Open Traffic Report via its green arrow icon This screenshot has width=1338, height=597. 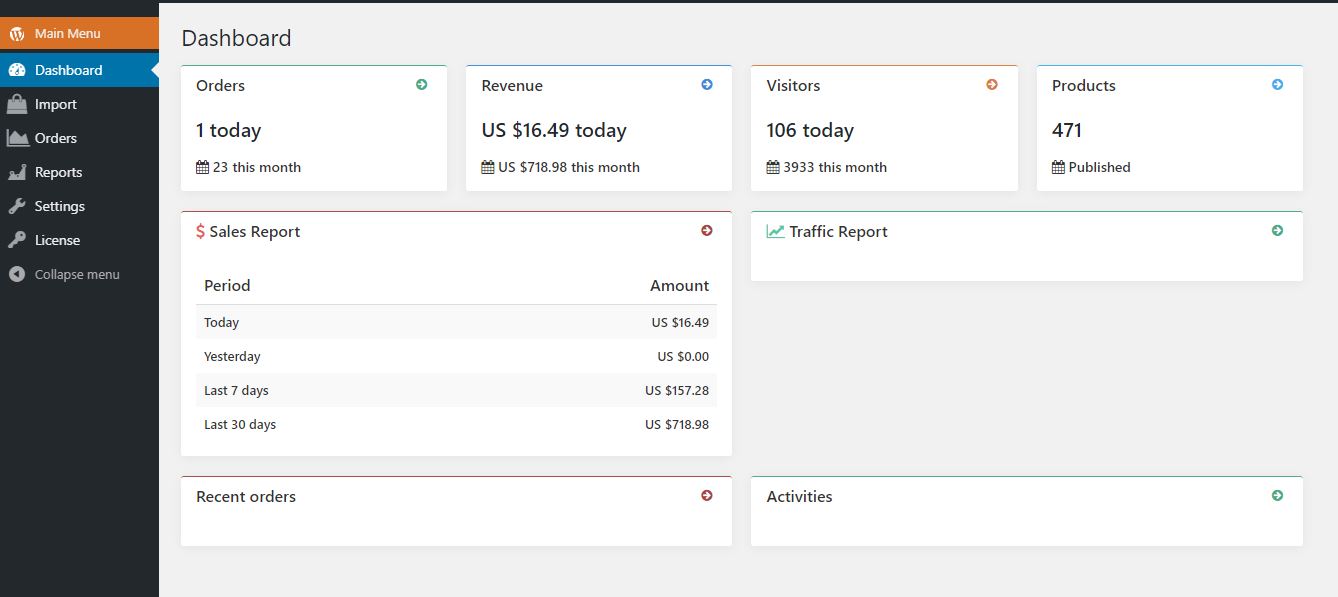point(1277,231)
